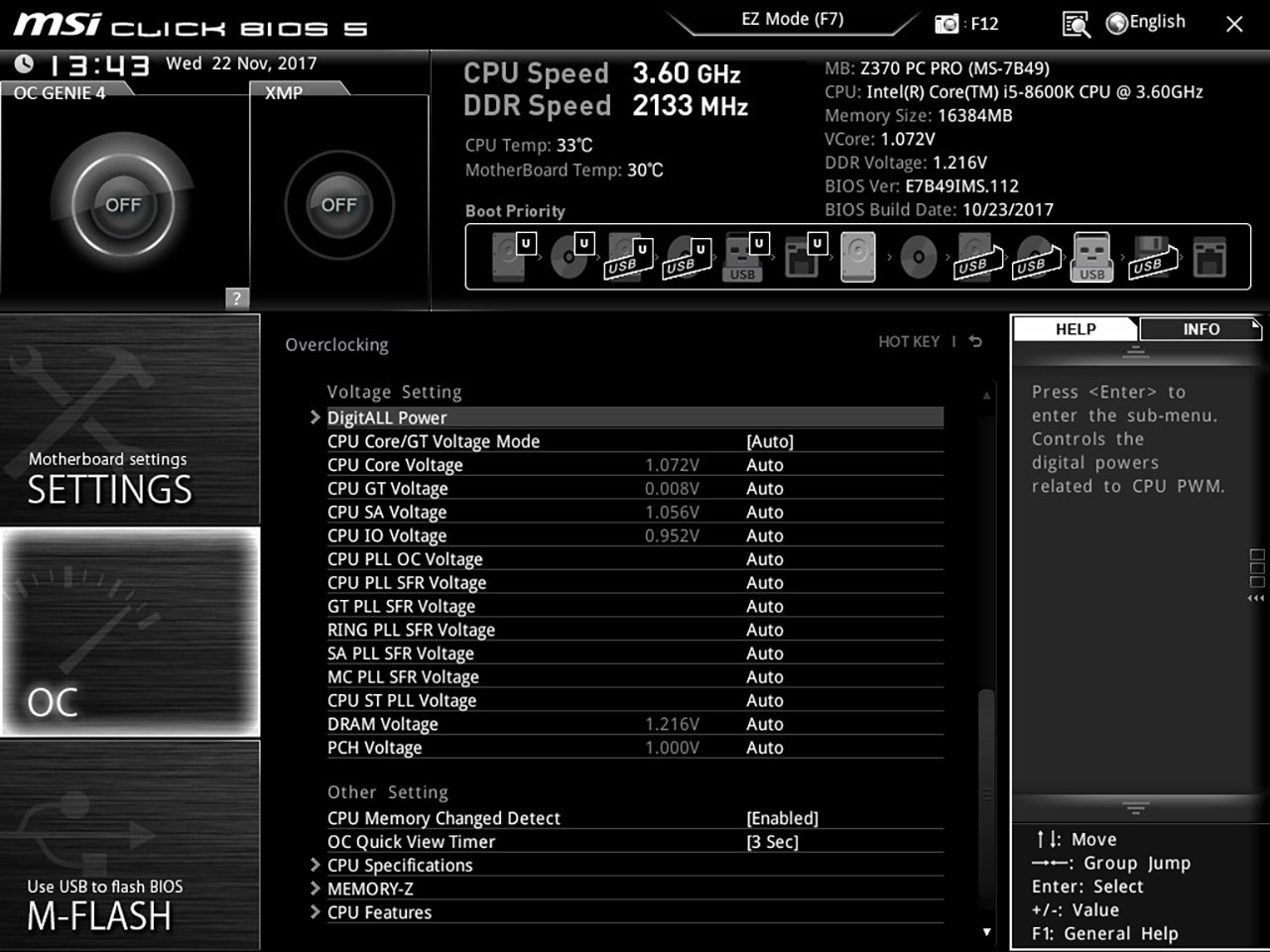Select the GT PLL SFR Voltage row
Image resolution: width=1270 pixels, height=952 pixels.
tap(635, 606)
